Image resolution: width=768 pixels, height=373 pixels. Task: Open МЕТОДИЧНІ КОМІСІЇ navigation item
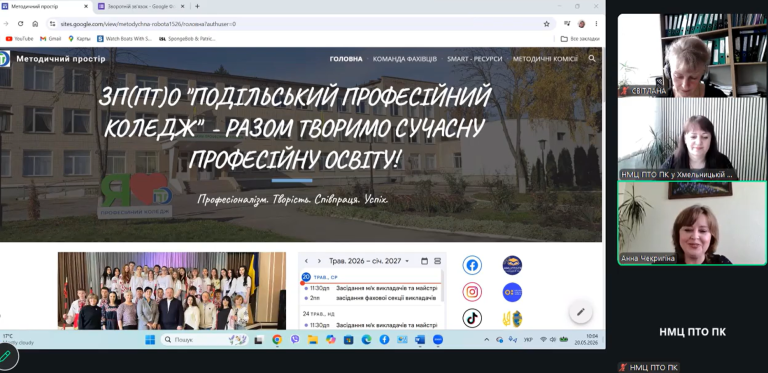tap(545, 59)
